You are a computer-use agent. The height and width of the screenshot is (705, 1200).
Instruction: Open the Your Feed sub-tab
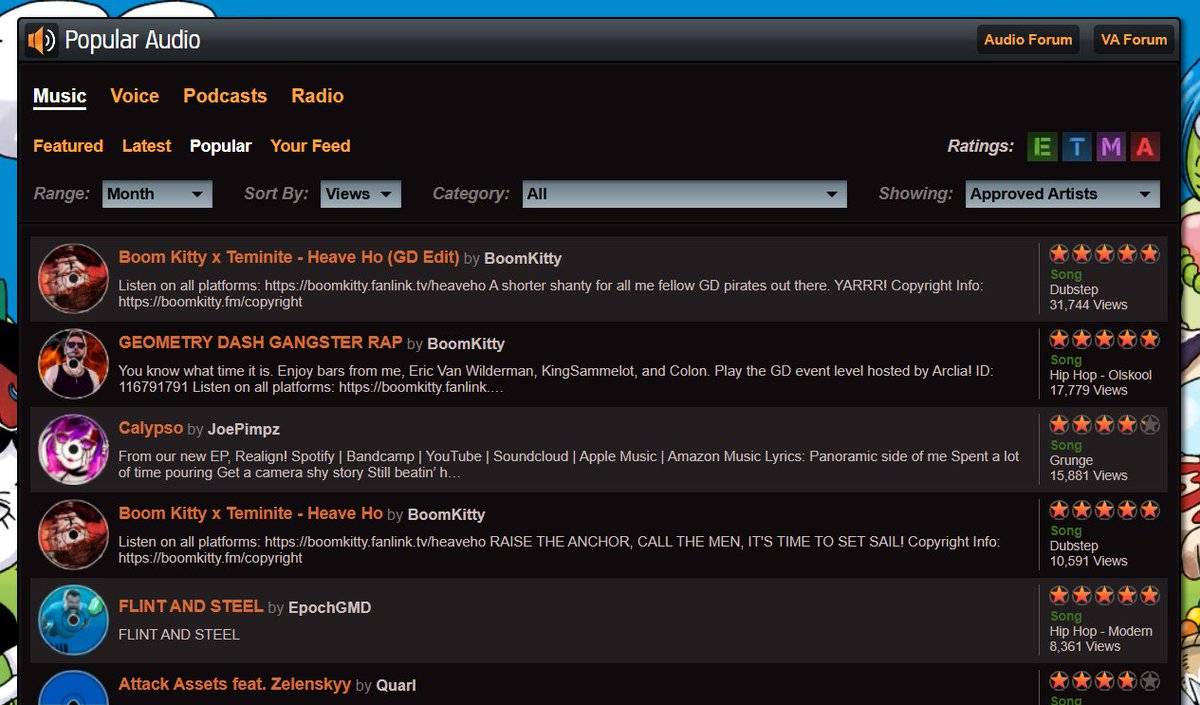point(310,146)
